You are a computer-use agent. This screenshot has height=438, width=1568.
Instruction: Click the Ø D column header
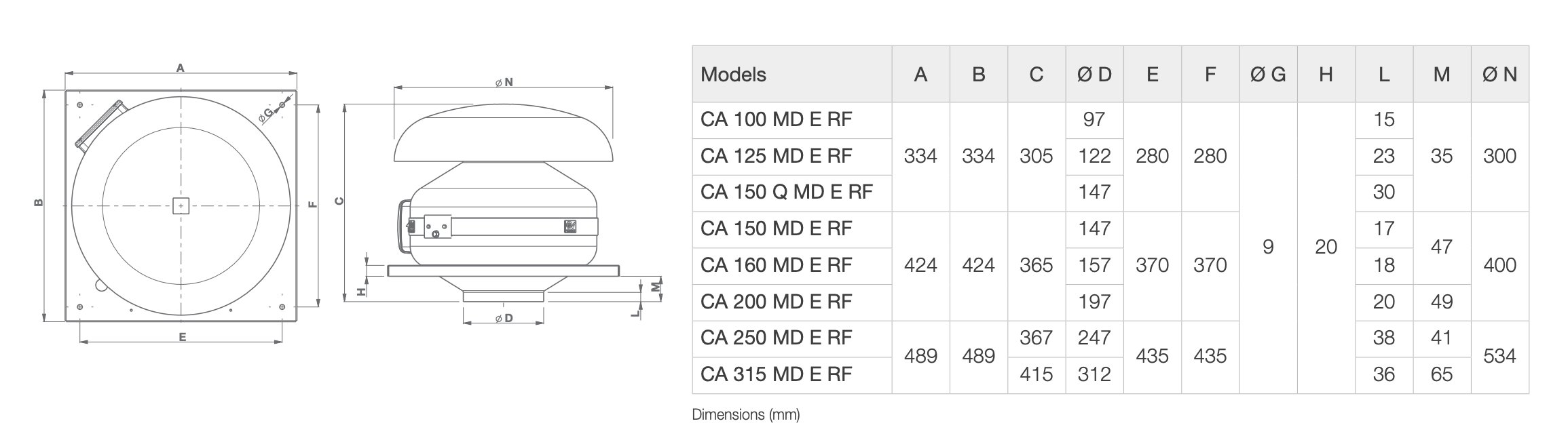(x=1094, y=75)
